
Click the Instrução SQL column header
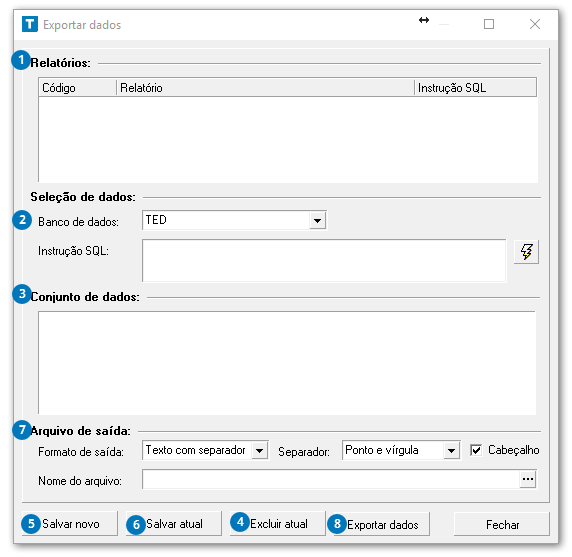click(x=475, y=88)
